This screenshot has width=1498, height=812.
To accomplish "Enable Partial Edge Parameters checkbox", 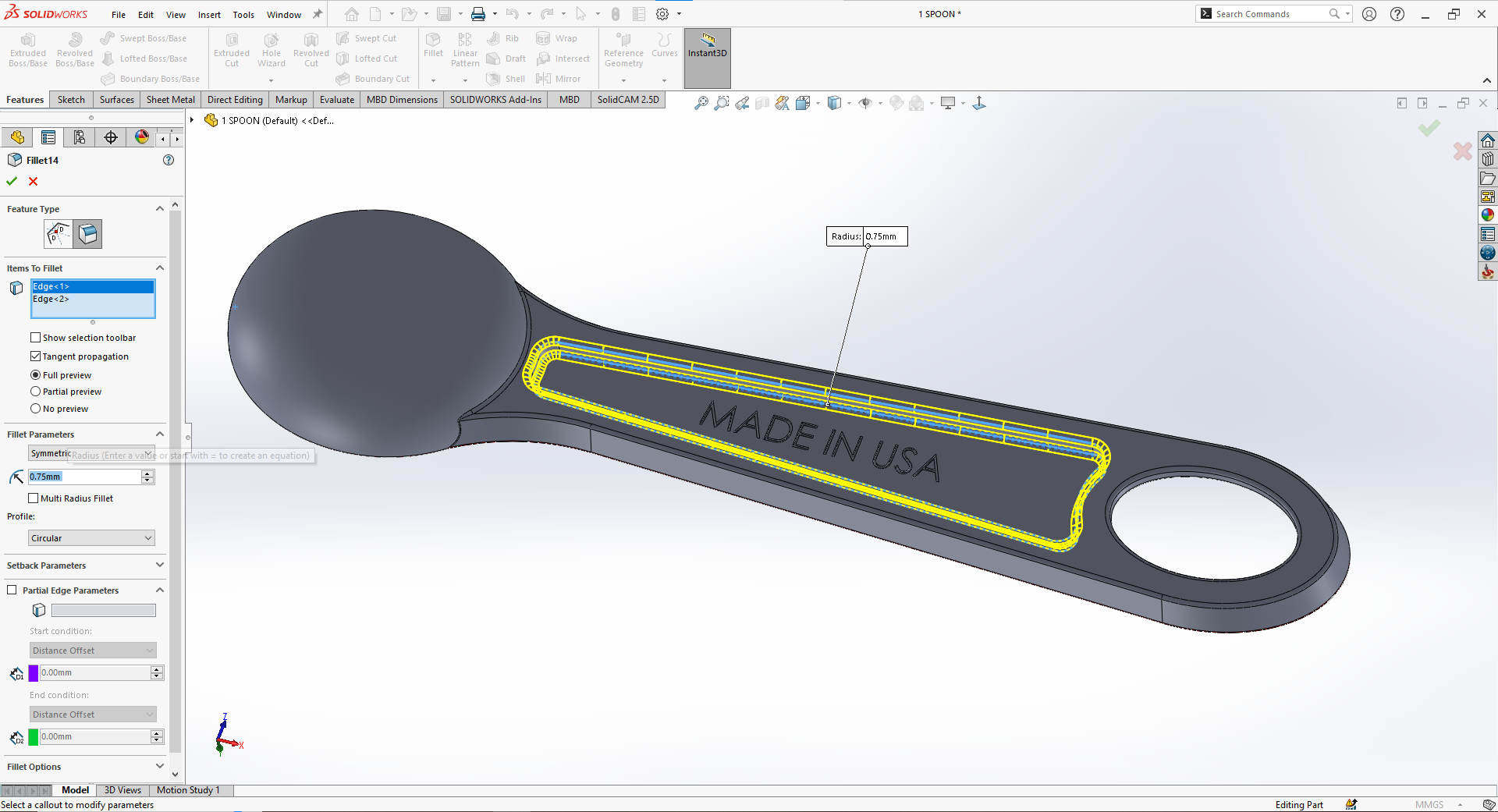I will (x=12, y=590).
